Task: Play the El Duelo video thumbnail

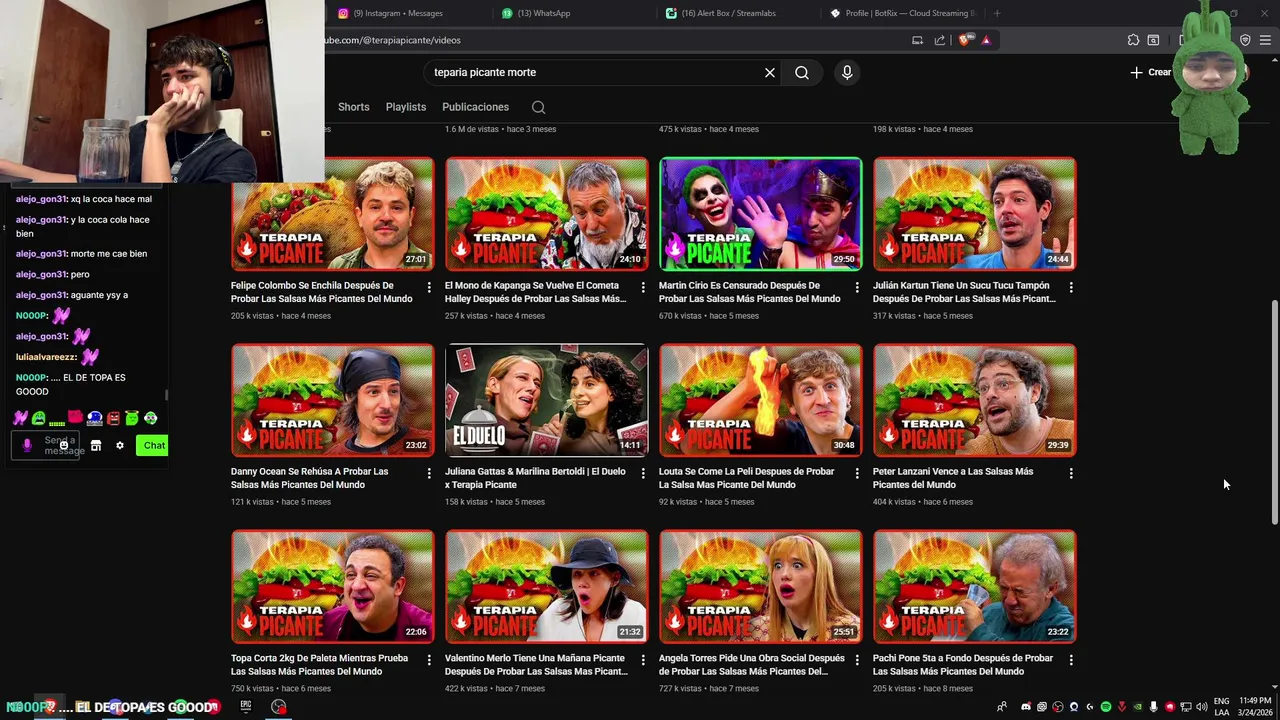Action: tap(546, 400)
